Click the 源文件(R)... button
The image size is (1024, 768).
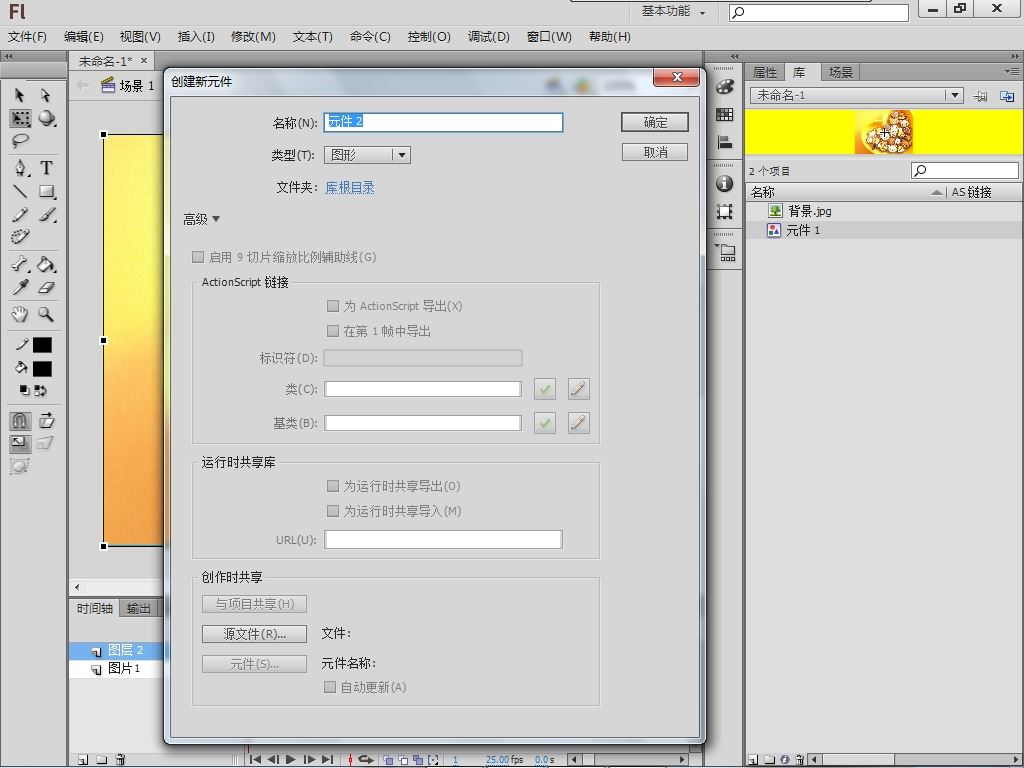click(x=255, y=633)
